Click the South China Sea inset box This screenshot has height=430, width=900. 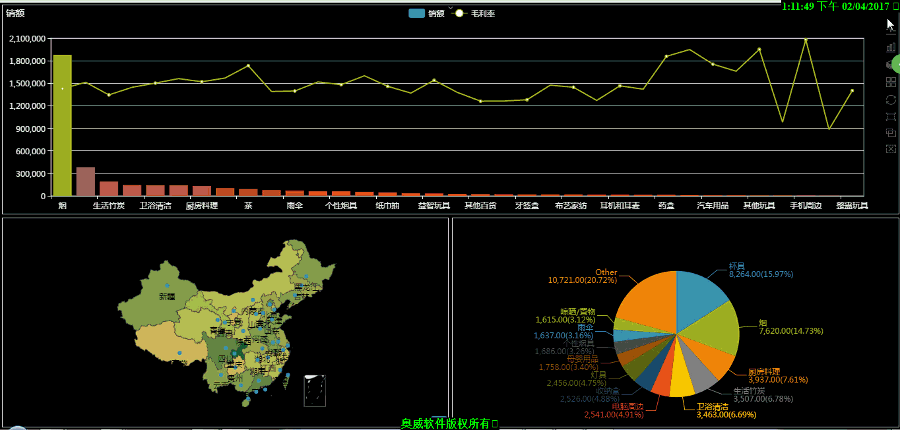(314, 390)
